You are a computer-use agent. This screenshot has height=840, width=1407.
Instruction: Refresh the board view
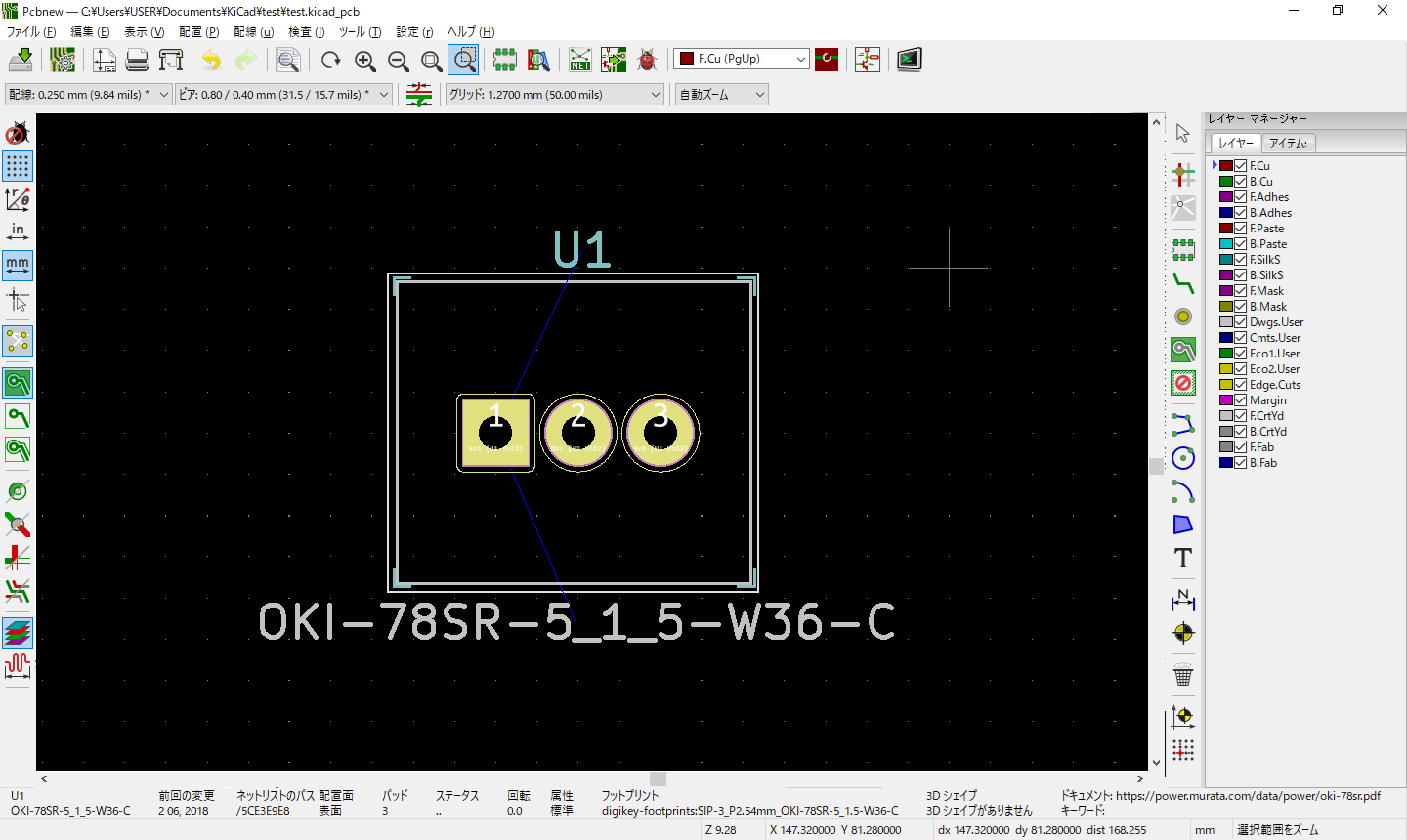(x=331, y=60)
